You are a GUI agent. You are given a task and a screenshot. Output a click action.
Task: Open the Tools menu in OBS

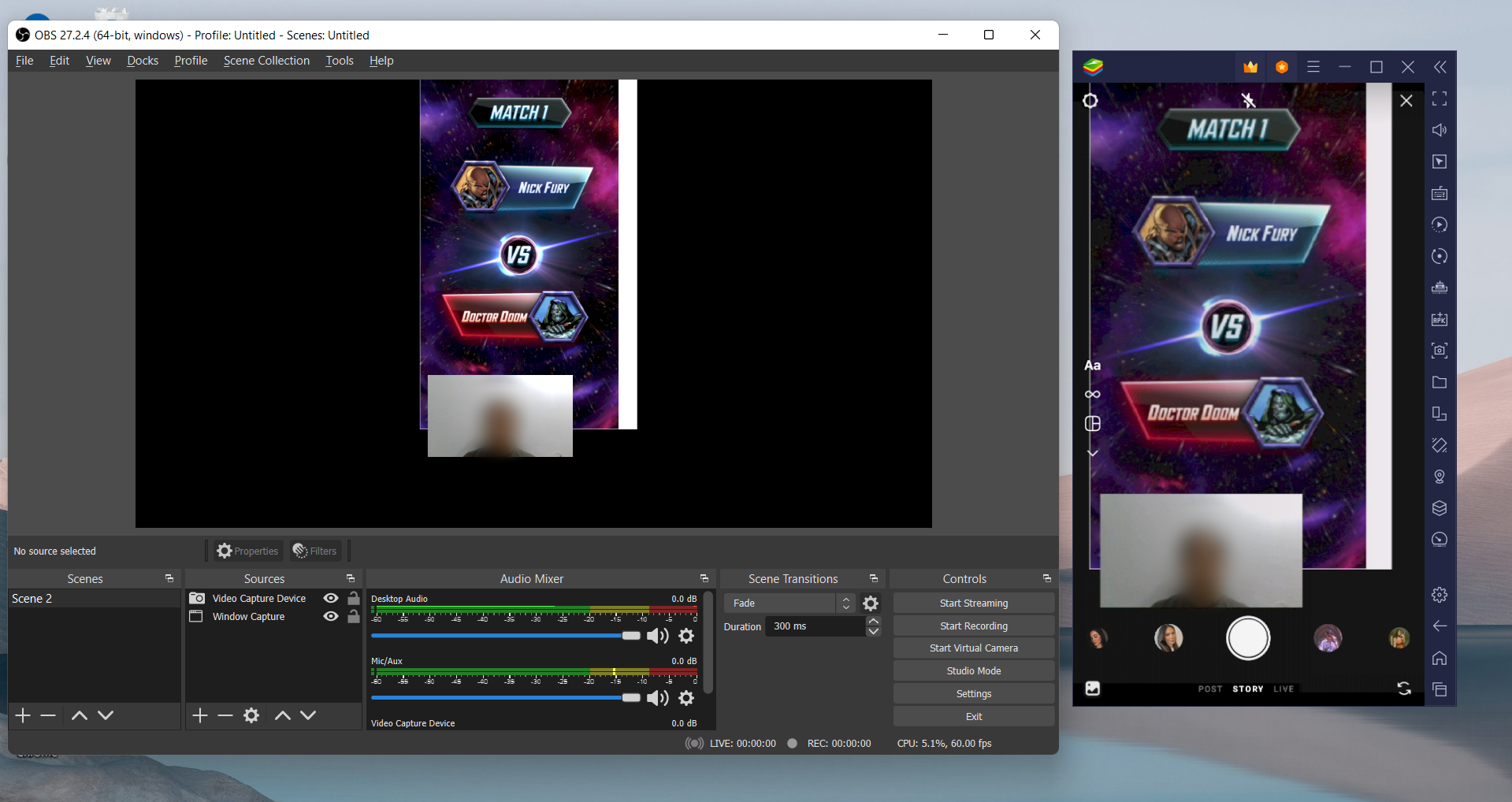point(339,61)
